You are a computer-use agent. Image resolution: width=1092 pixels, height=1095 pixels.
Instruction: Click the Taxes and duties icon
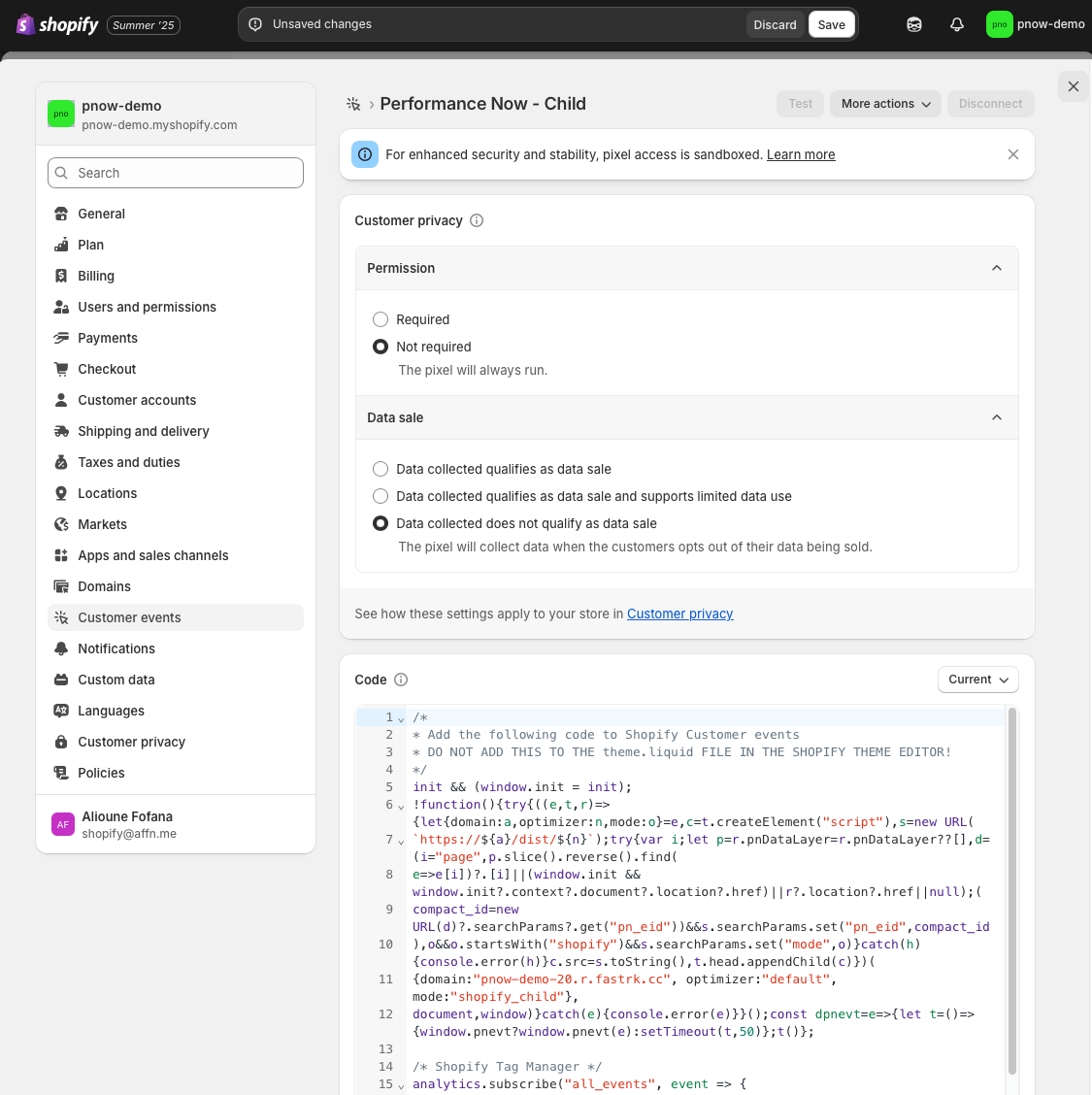[61, 462]
